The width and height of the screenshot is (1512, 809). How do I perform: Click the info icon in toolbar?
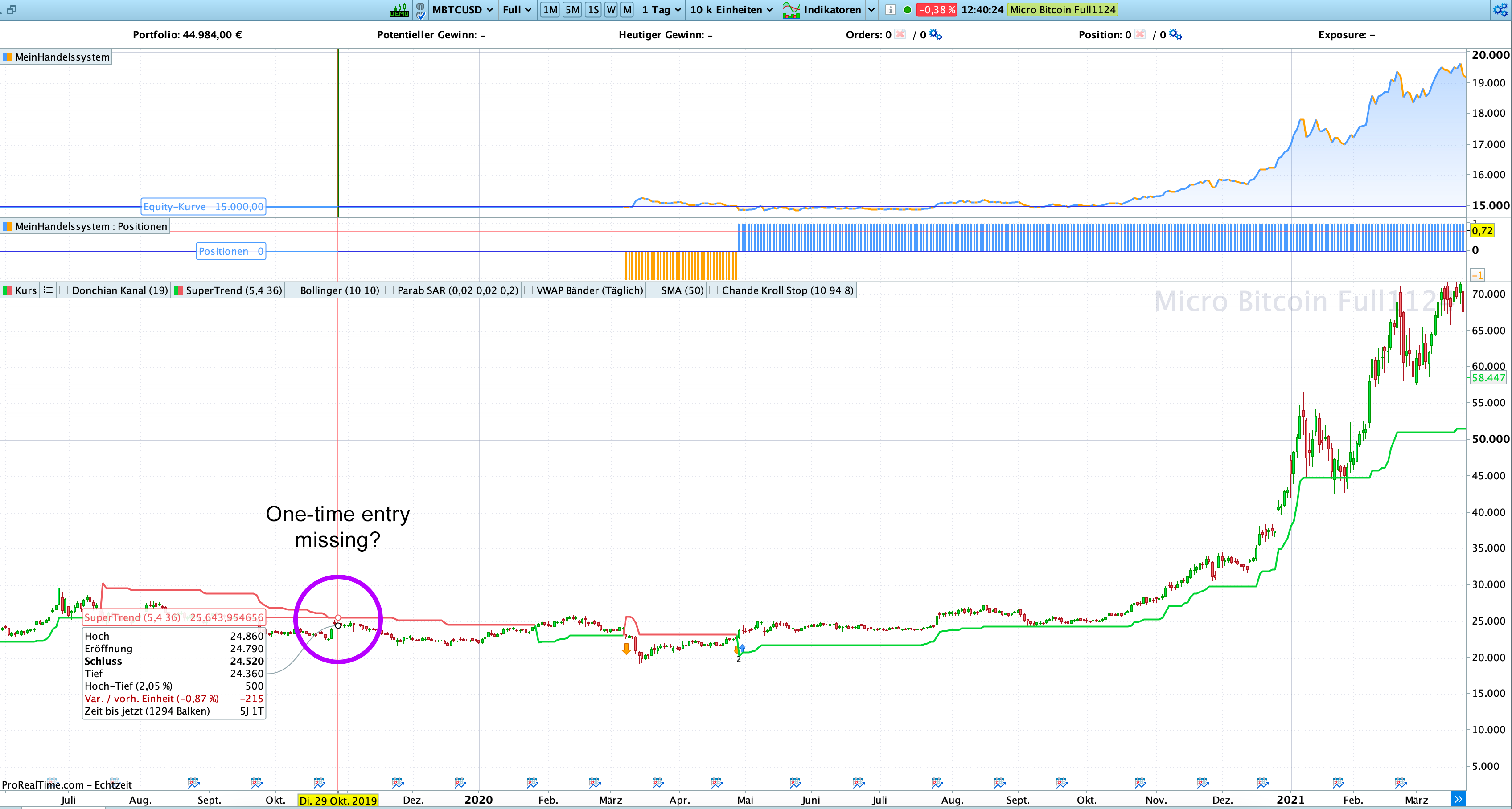(x=891, y=10)
